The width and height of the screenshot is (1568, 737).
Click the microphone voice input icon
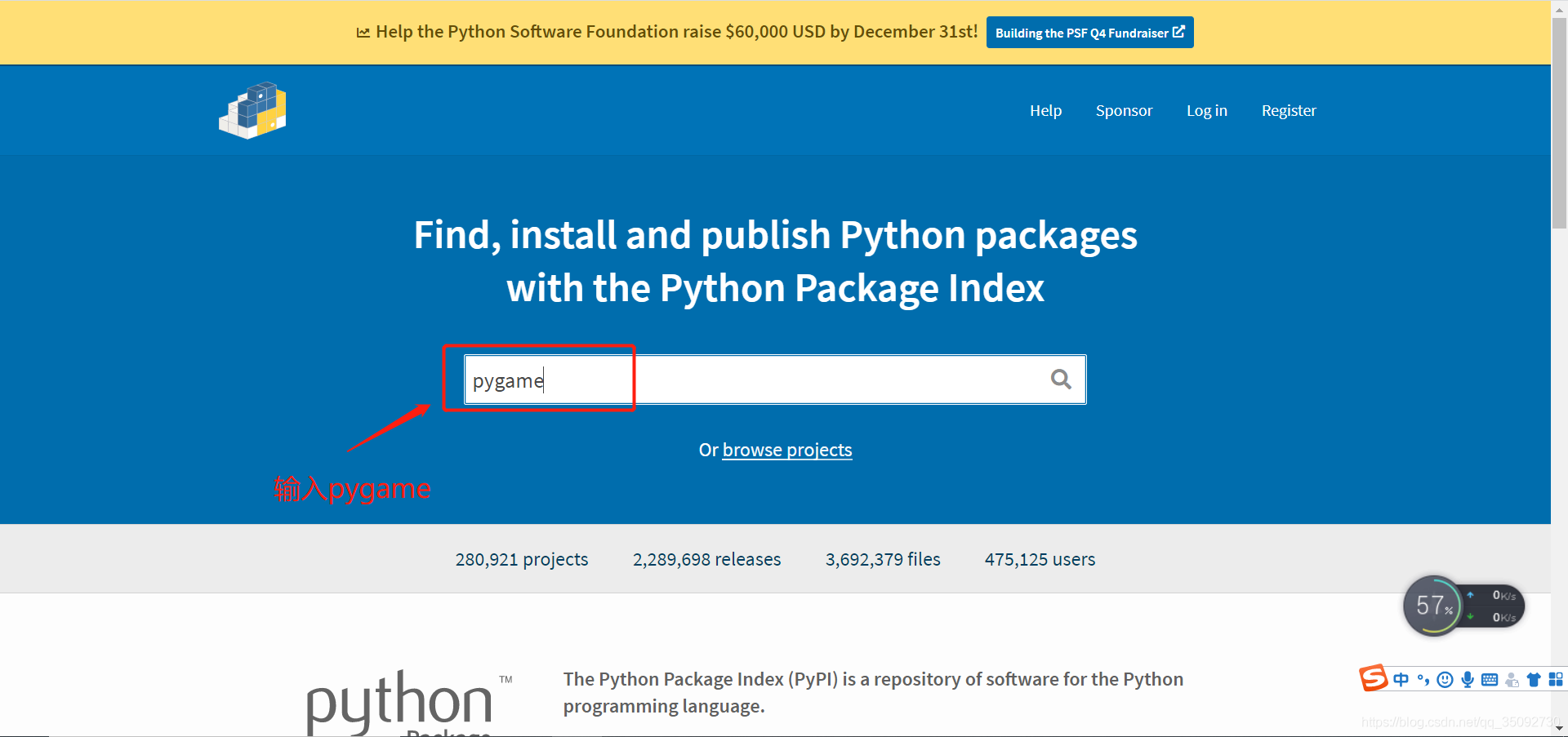click(x=1468, y=679)
